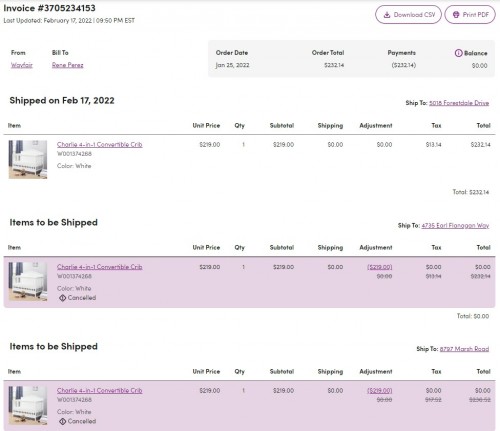Click the crib thumbnail in shipped section

(x=28, y=160)
